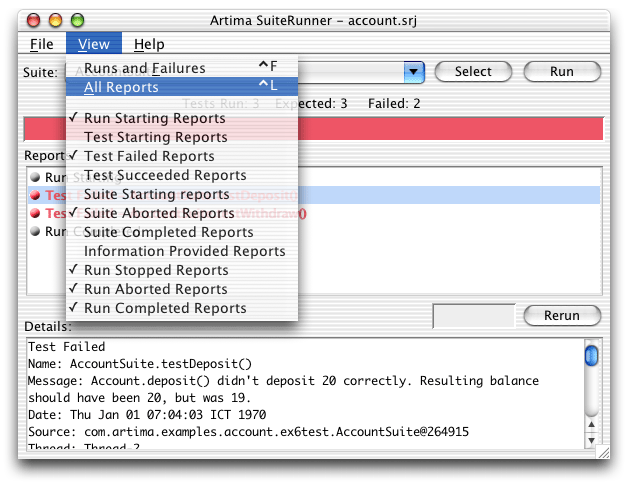This screenshot has height=485, width=633.
Task: Click the 'Failed: 2' status text
Action: (x=394, y=104)
